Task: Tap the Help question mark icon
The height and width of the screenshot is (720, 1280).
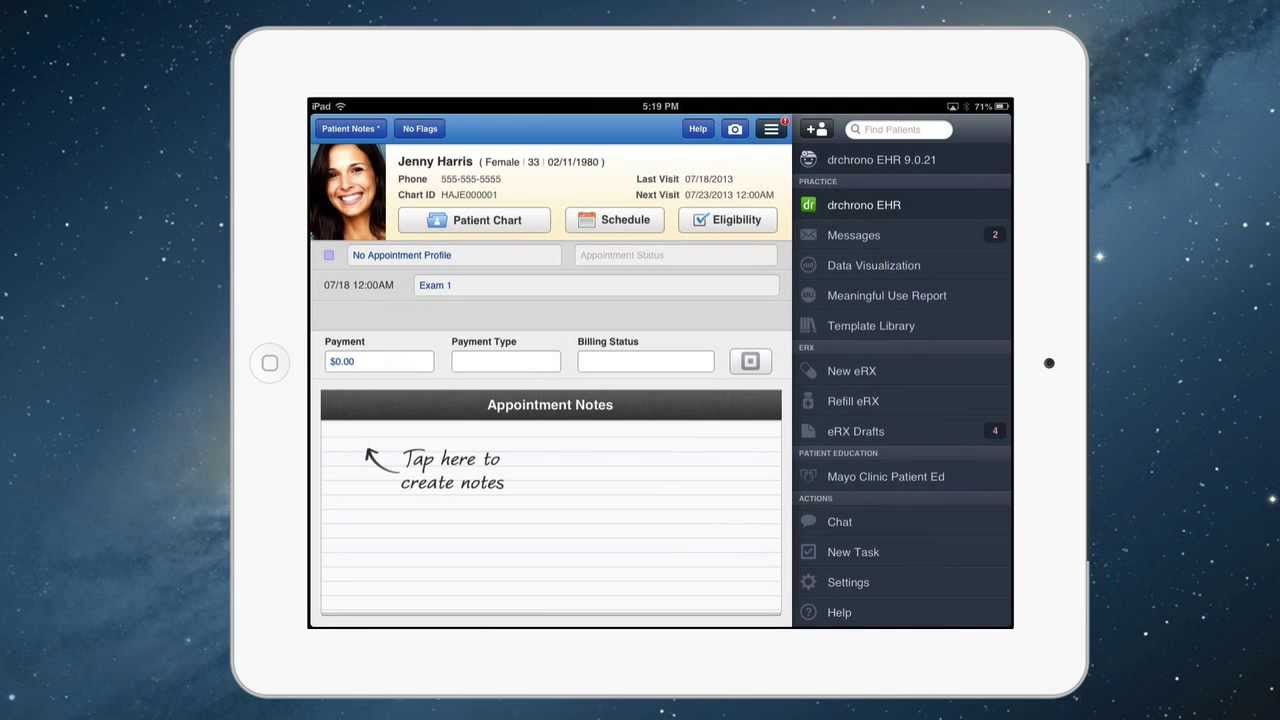Action: pos(808,612)
